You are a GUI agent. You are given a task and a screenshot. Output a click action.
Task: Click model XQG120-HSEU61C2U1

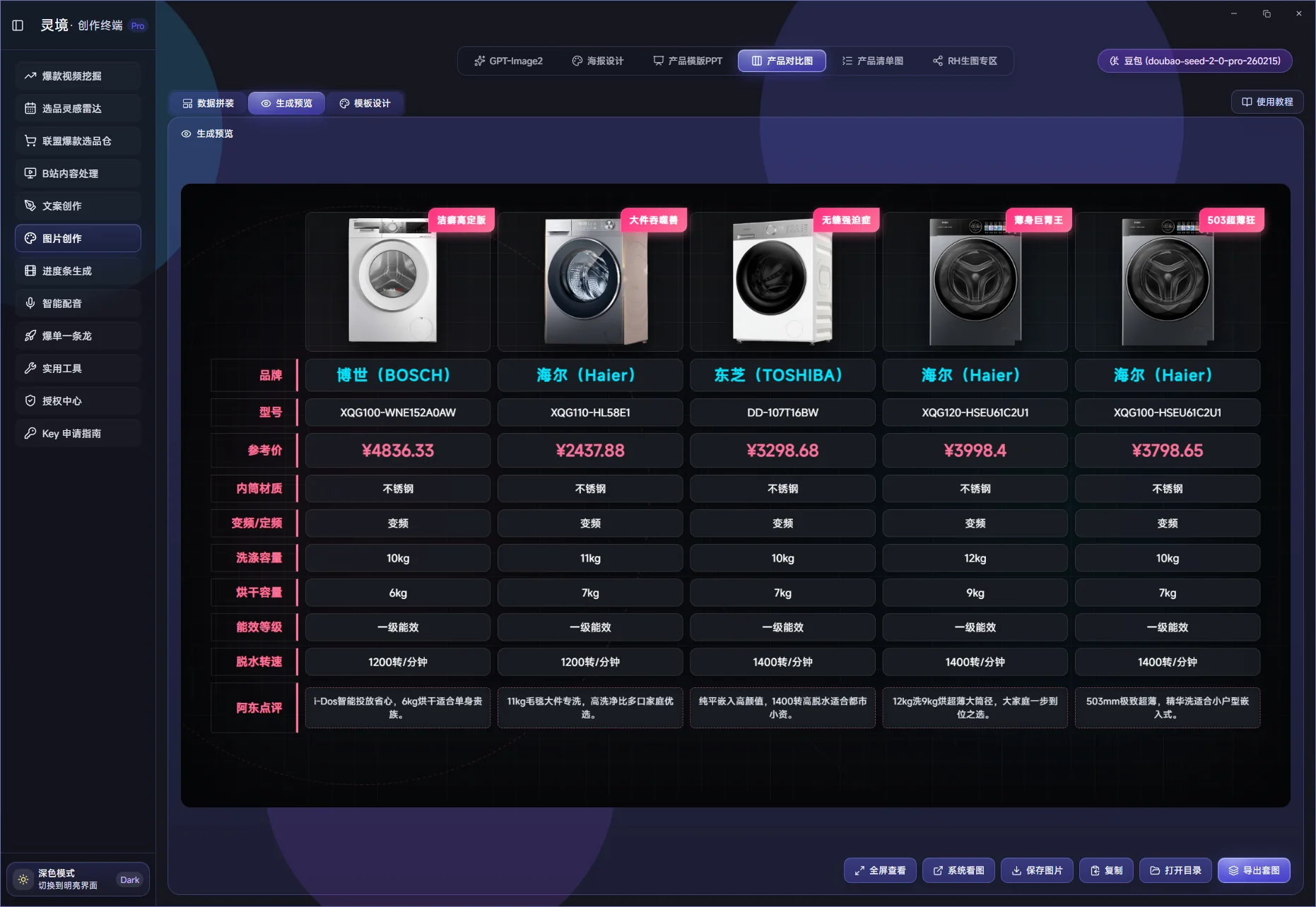975,413
